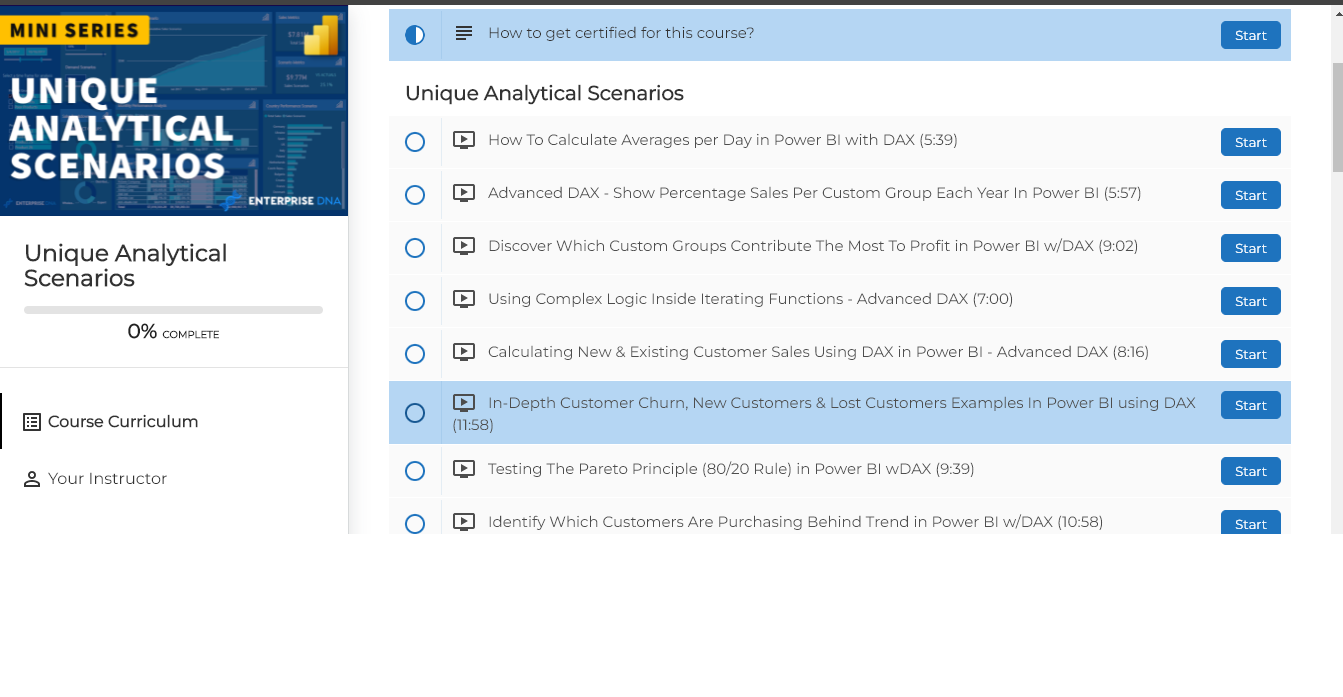
Task: Mark Percentage Sales Per Custom Group circle
Action: pyautogui.click(x=415, y=195)
